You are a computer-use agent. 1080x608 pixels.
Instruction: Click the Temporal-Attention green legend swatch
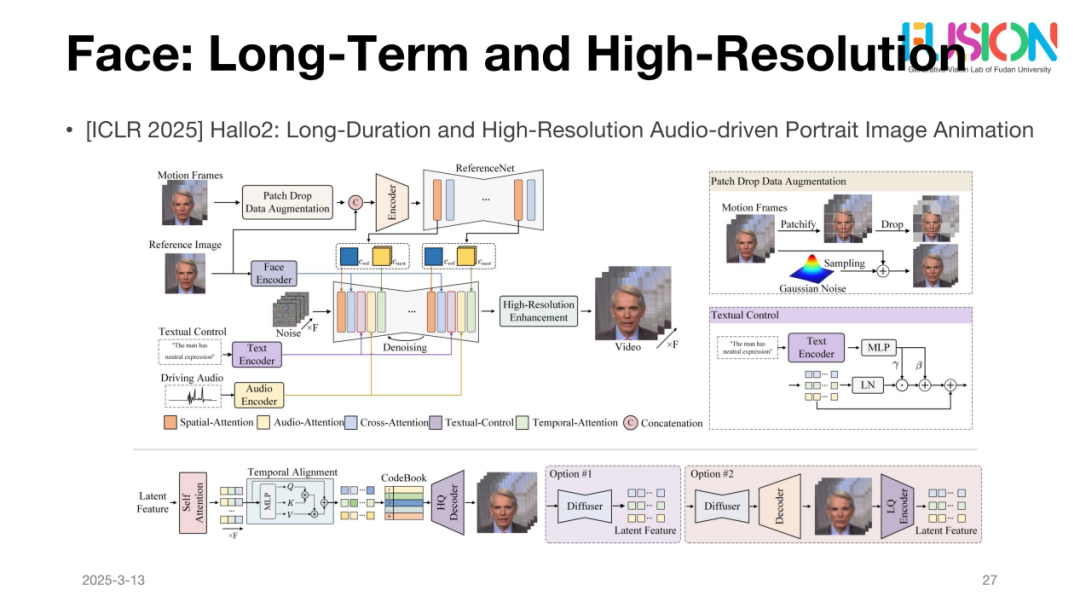tap(522, 423)
